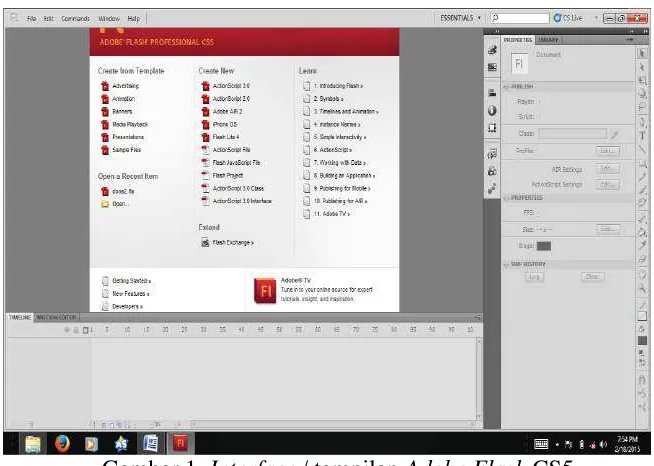Open the Window menu
Image resolution: width=654 pixels, height=466 pixels.
click(x=109, y=19)
